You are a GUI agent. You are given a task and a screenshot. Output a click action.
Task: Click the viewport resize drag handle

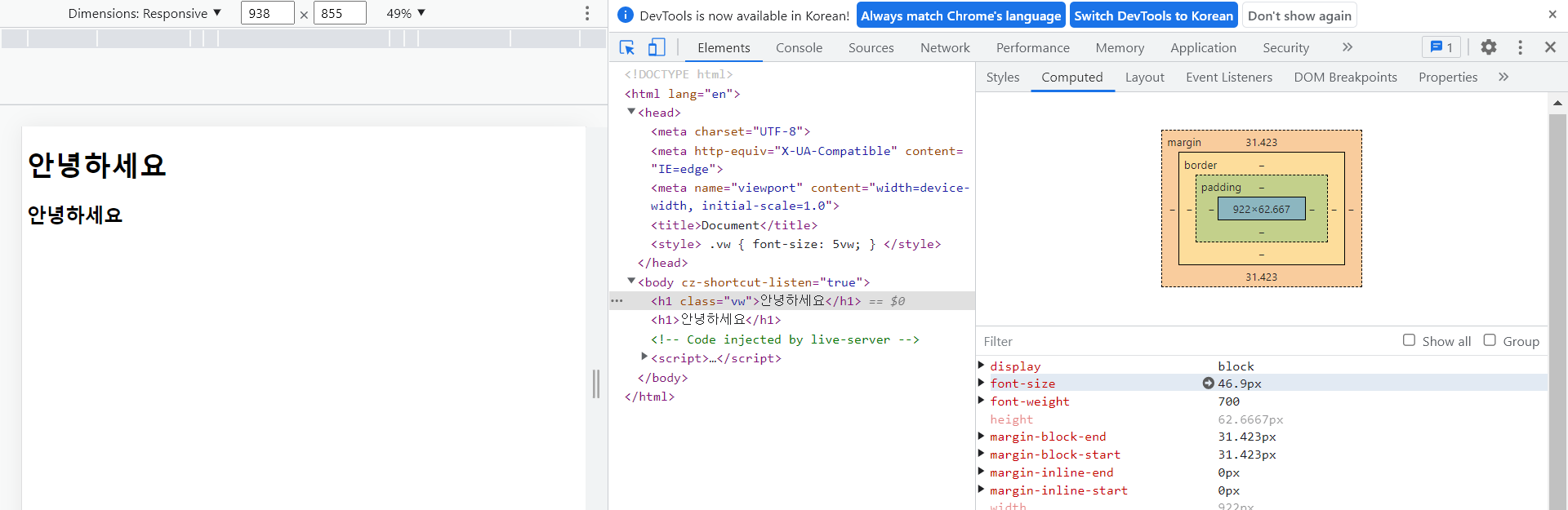pos(596,384)
